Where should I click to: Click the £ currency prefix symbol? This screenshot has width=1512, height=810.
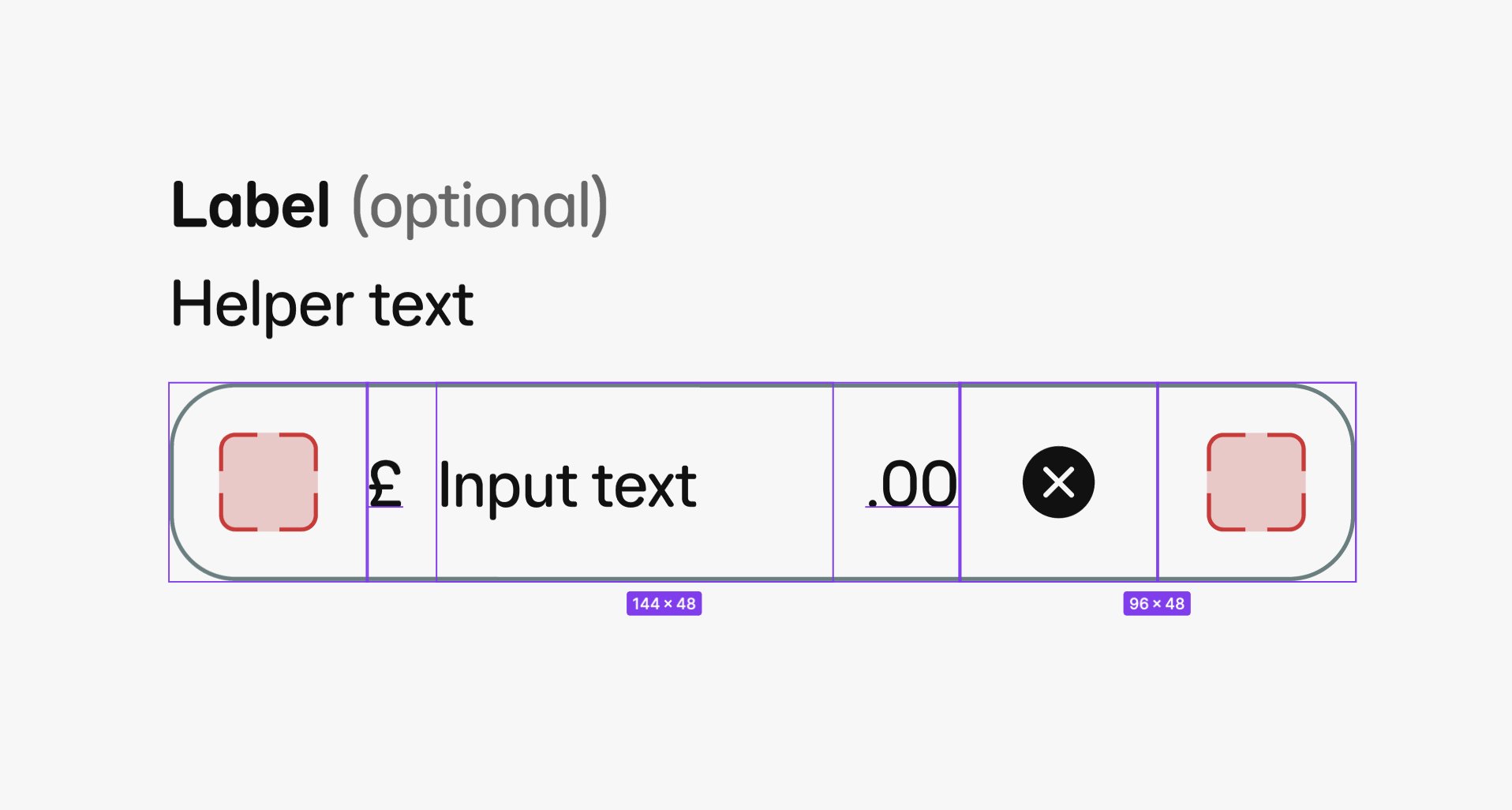point(385,483)
